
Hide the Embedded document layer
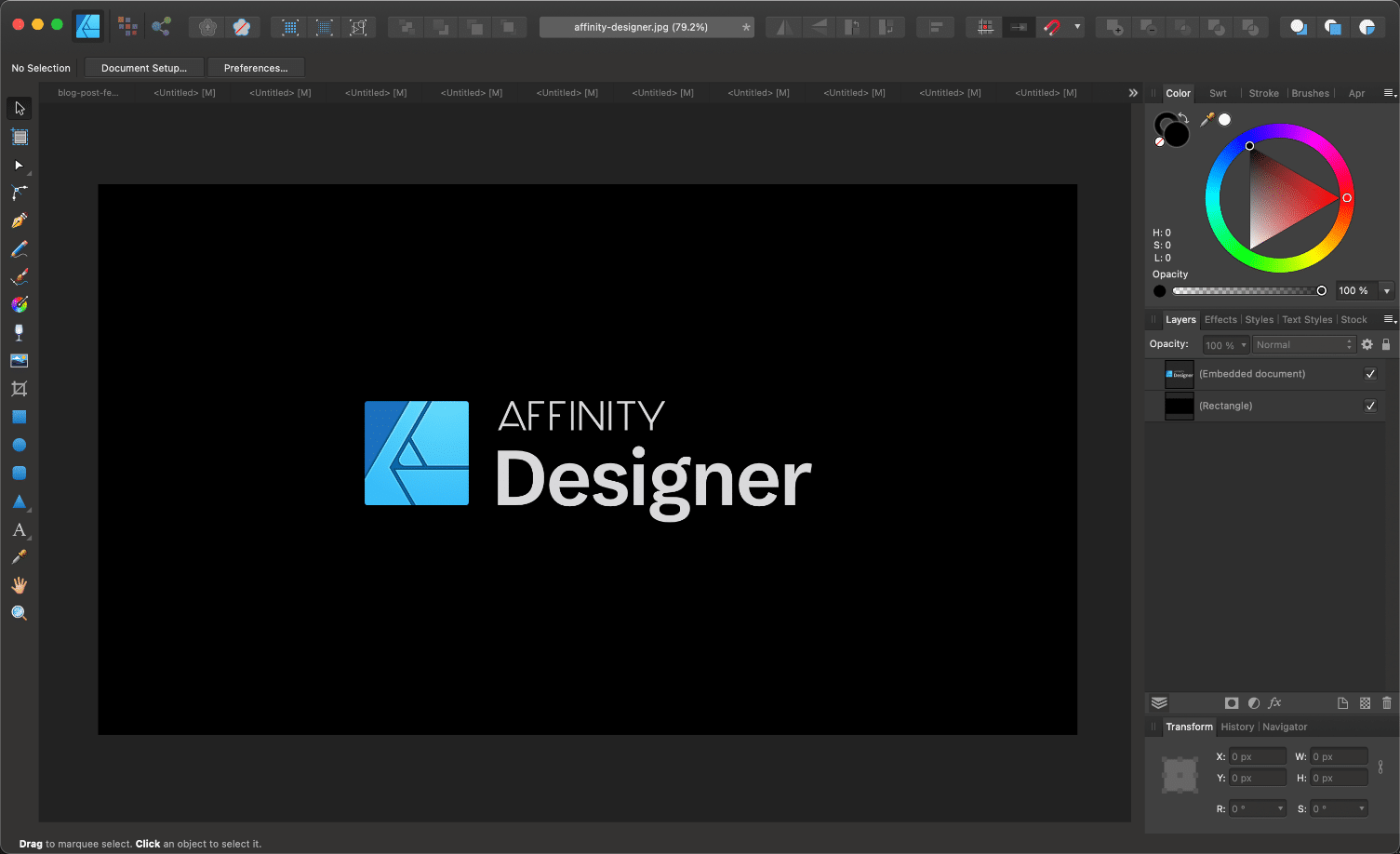1370,374
